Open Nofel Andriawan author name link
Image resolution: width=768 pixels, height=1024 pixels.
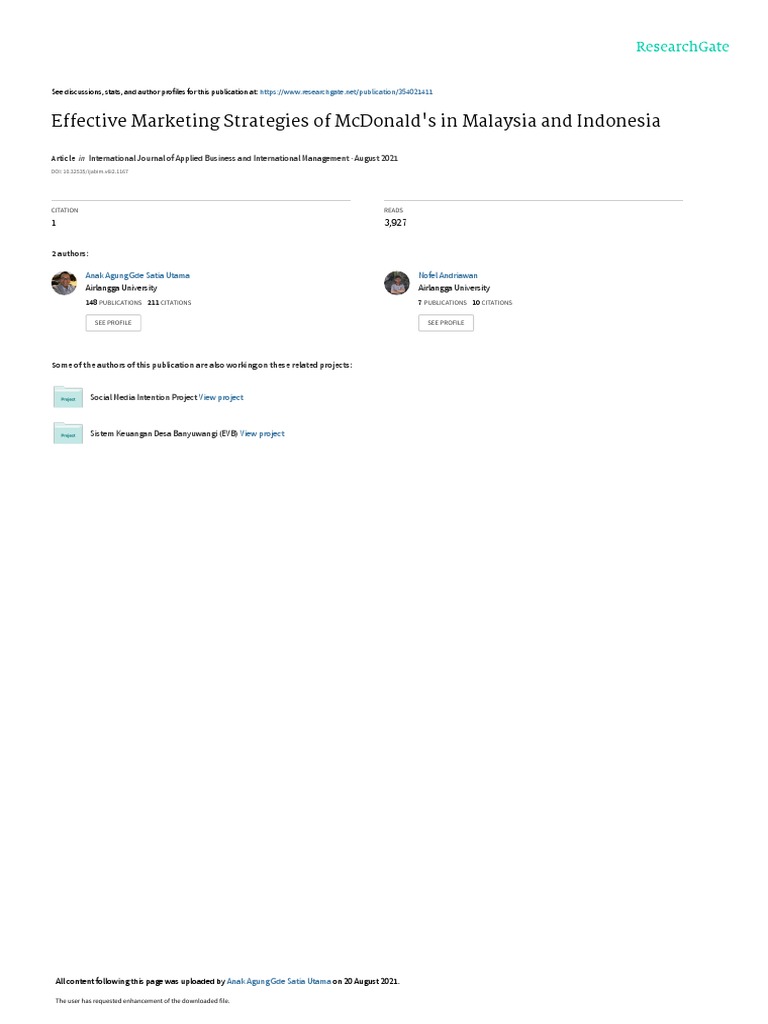448,276
